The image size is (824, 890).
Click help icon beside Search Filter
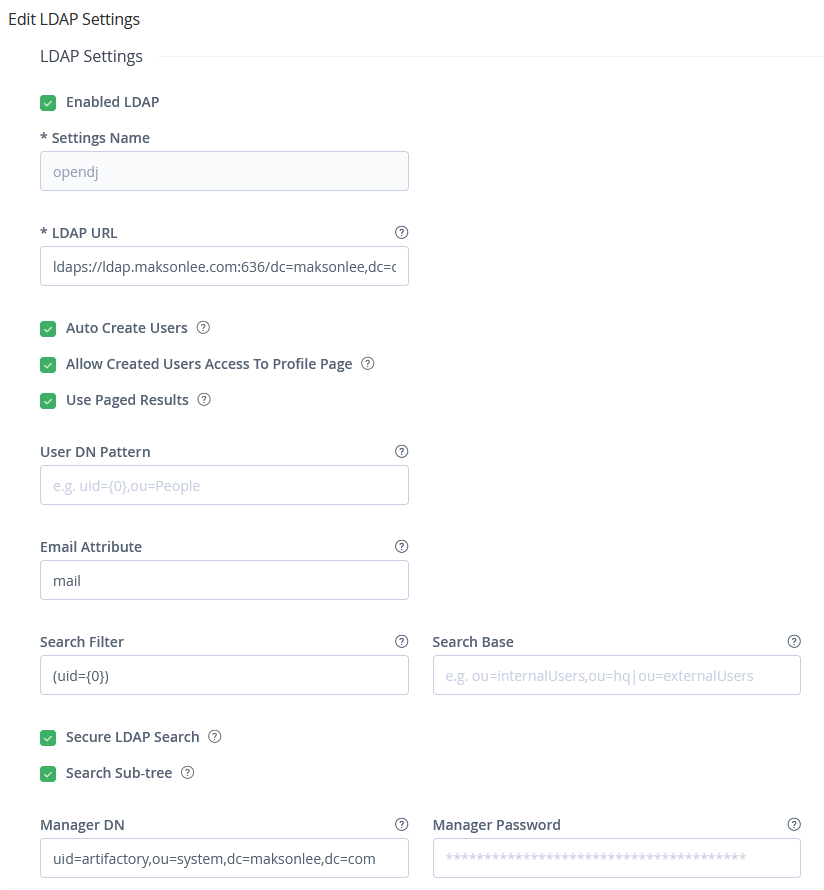pos(402,642)
